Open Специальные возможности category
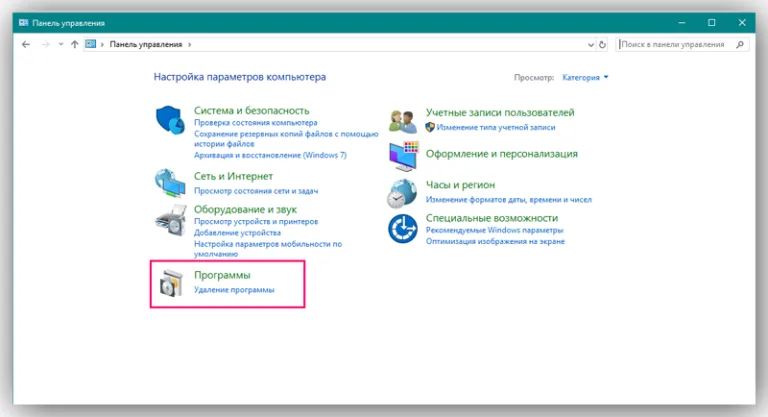This screenshot has width=768, height=417. pyautogui.click(x=491, y=218)
